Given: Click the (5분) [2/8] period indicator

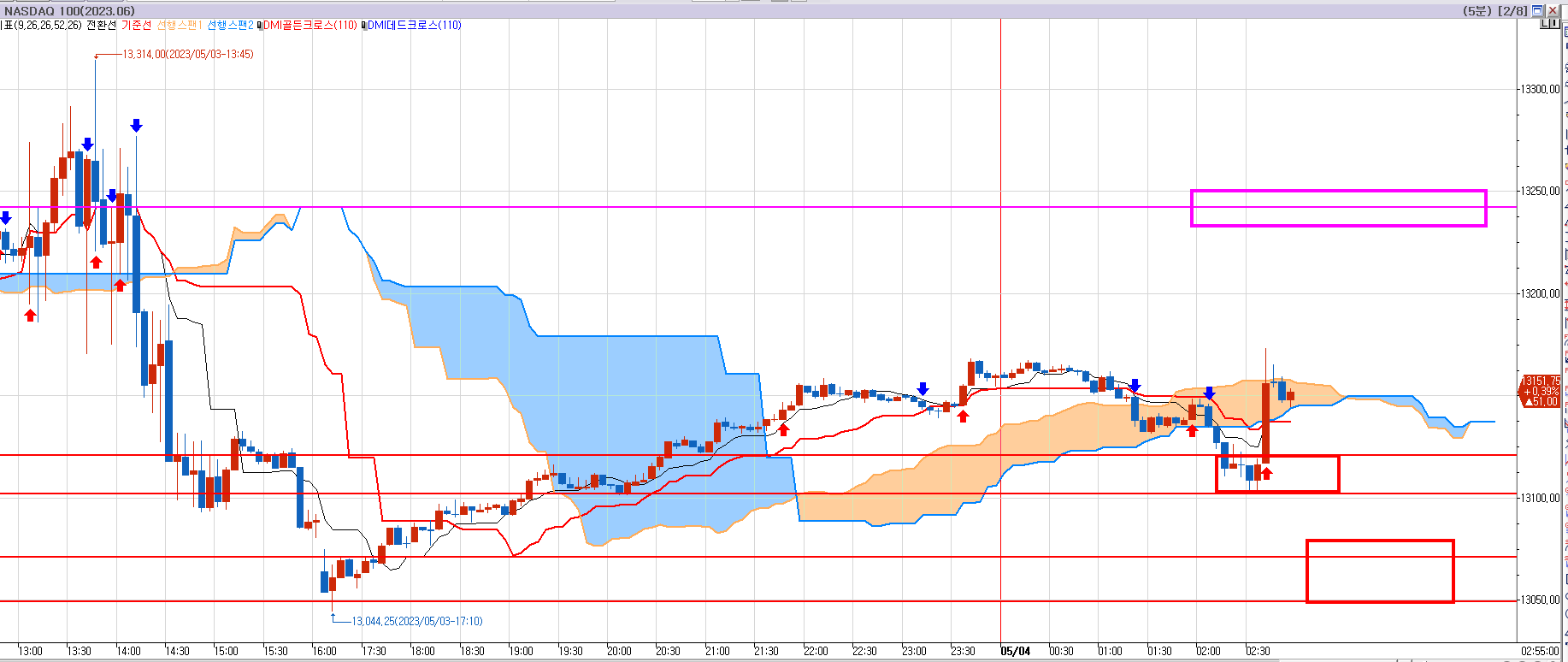Looking at the screenshot, I should [1494, 10].
